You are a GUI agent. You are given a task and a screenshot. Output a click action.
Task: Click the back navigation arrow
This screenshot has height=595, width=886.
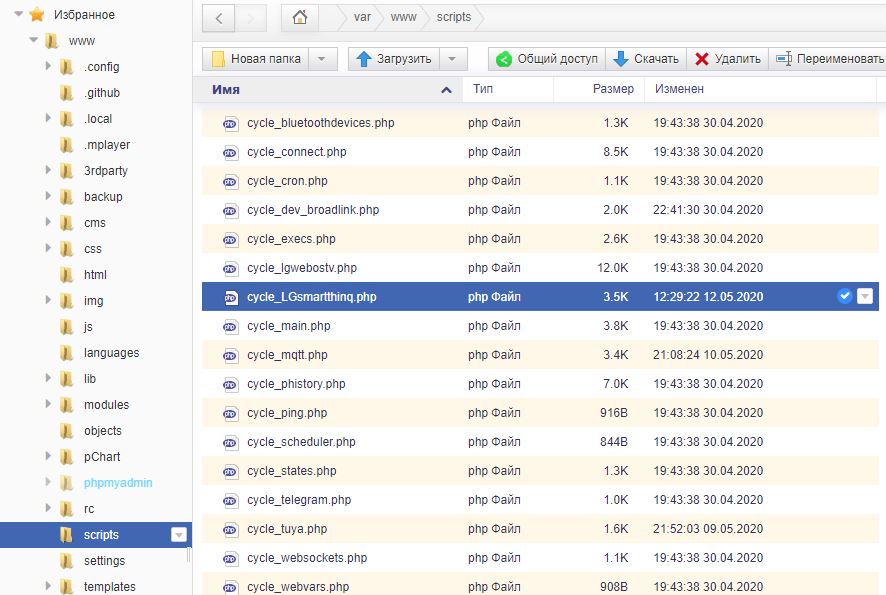[219, 17]
